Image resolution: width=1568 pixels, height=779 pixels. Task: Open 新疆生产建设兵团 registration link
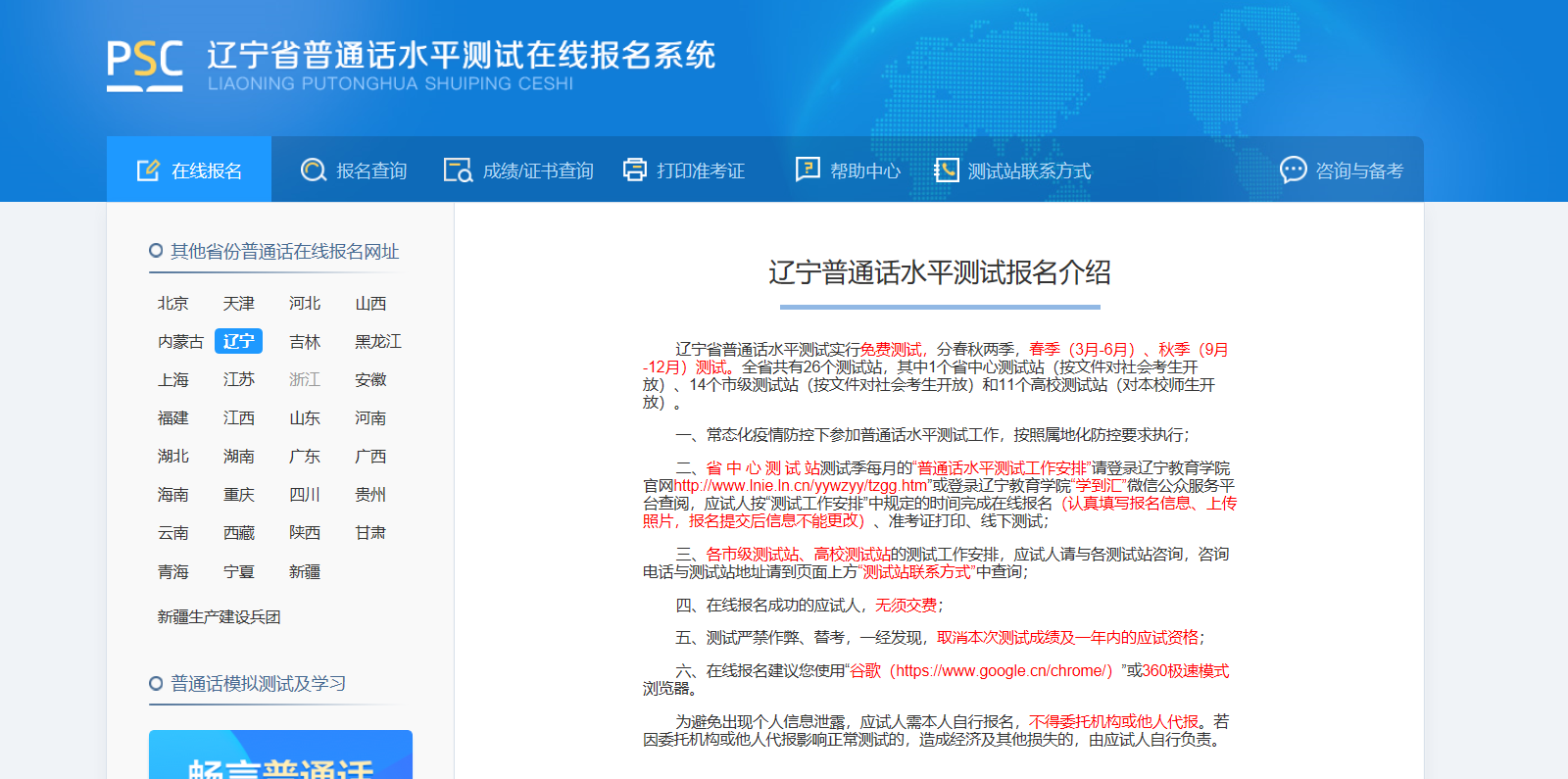coord(220,617)
